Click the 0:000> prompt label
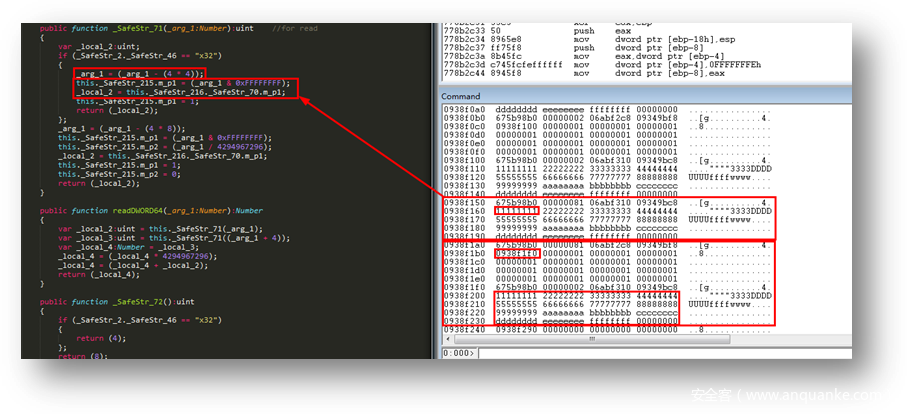907x414 pixels. (459, 352)
